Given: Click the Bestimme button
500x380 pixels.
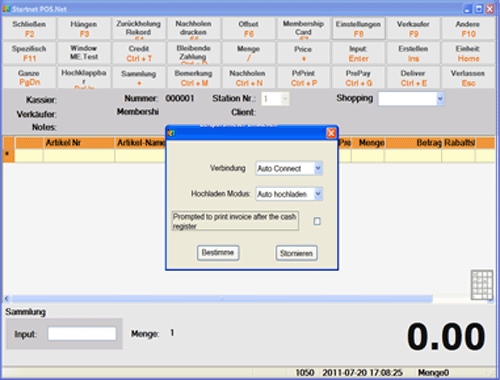Looking at the screenshot, I should point(218,253).
